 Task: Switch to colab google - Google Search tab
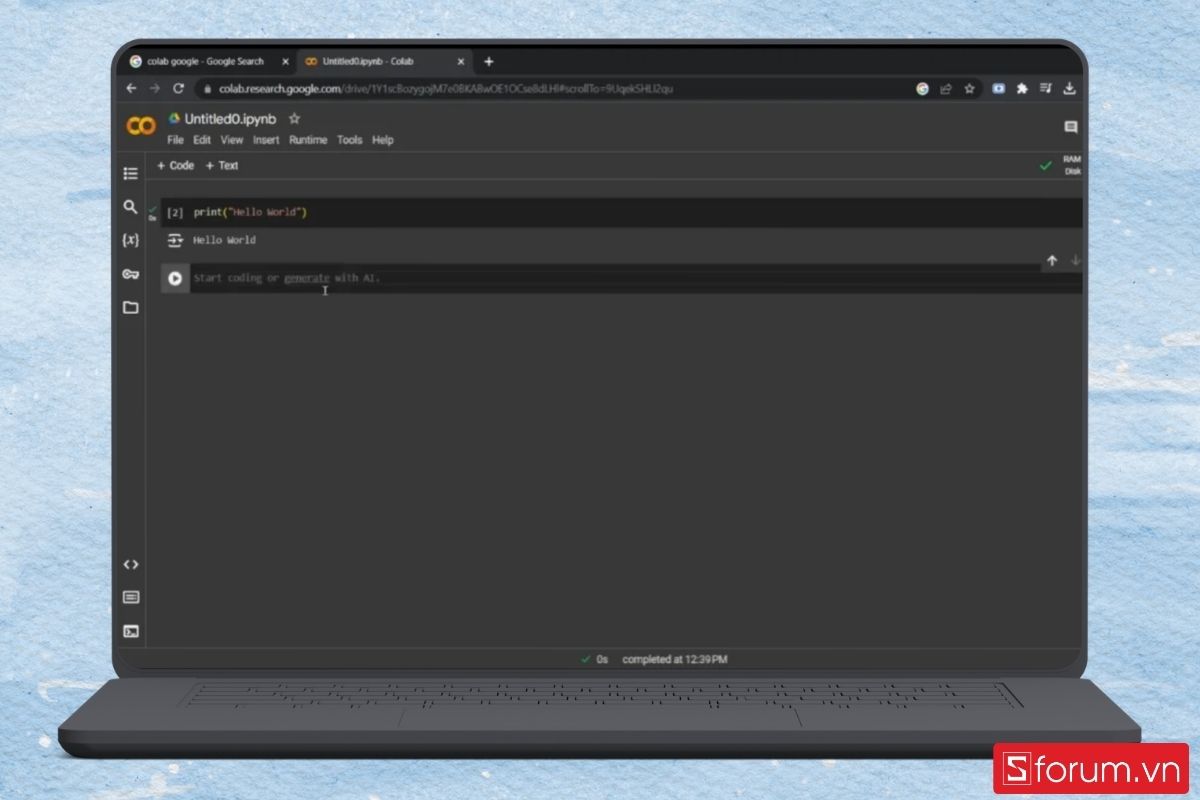[206, 61]
